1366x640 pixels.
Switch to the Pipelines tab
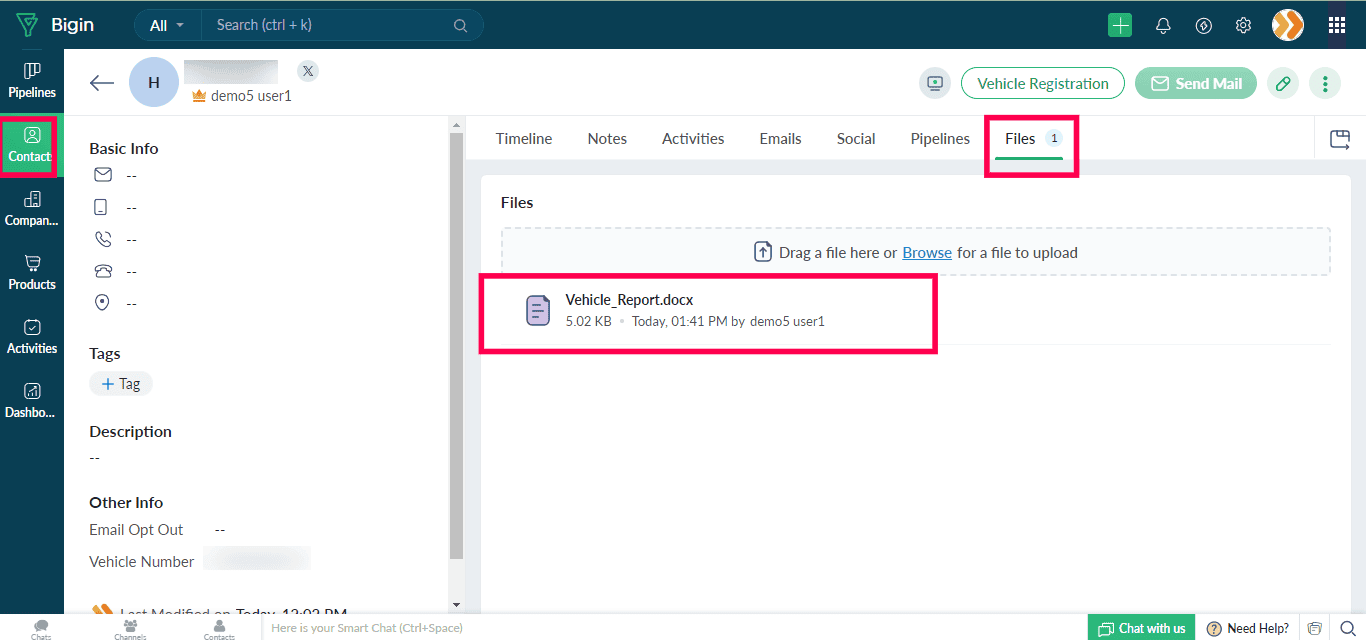(940, 139)
